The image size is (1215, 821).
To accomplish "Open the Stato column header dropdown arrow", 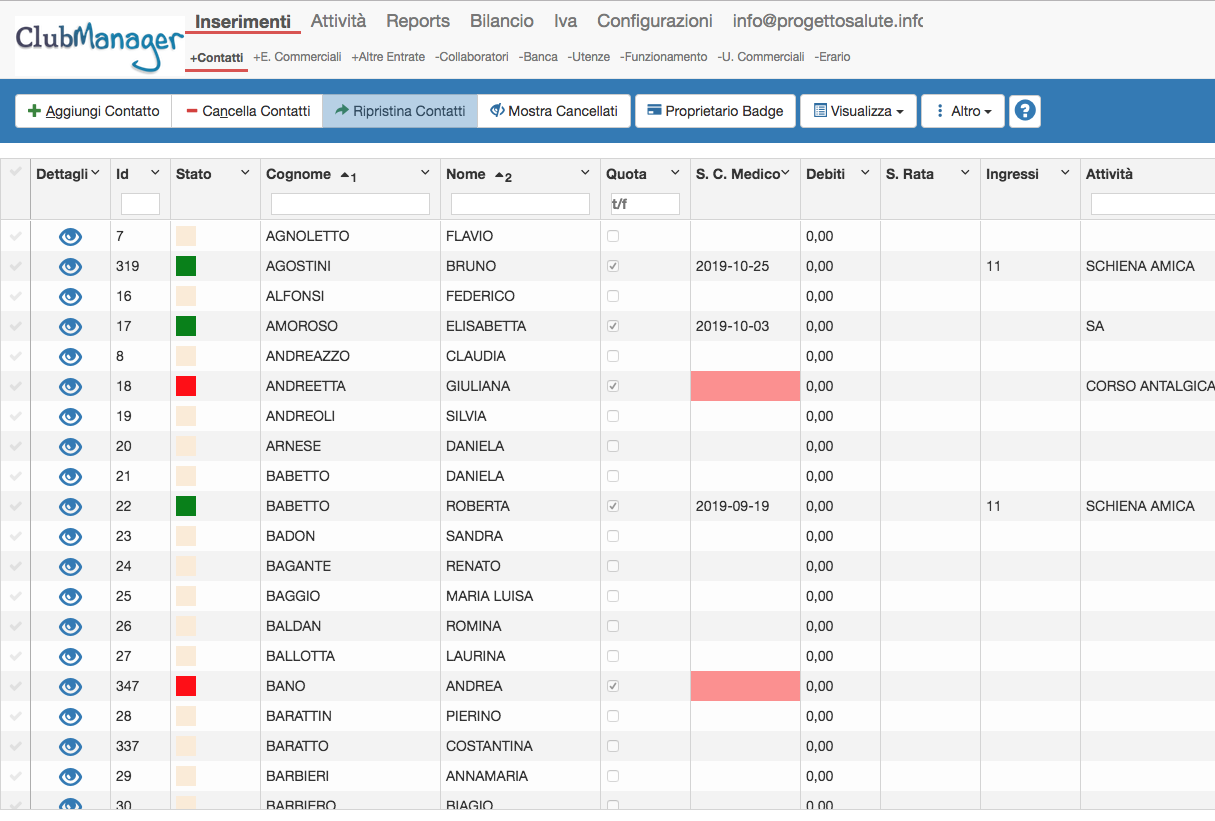I will [x=245, y=173].
